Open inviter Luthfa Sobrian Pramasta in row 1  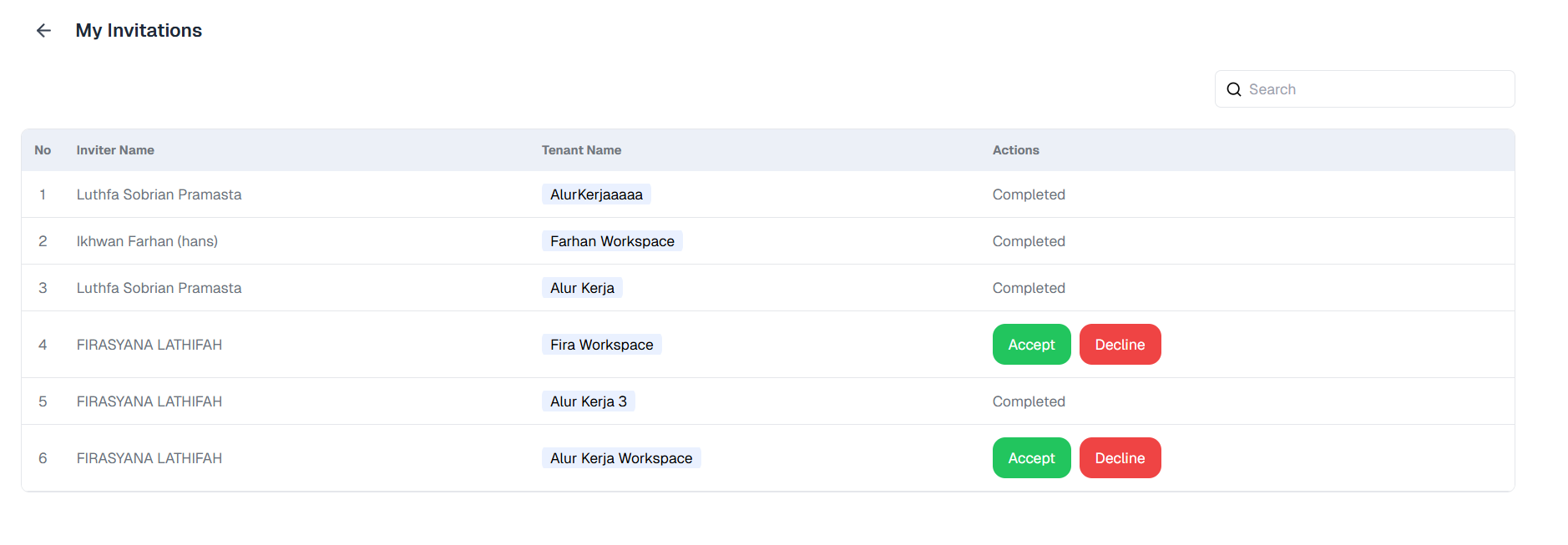point(159,194)
